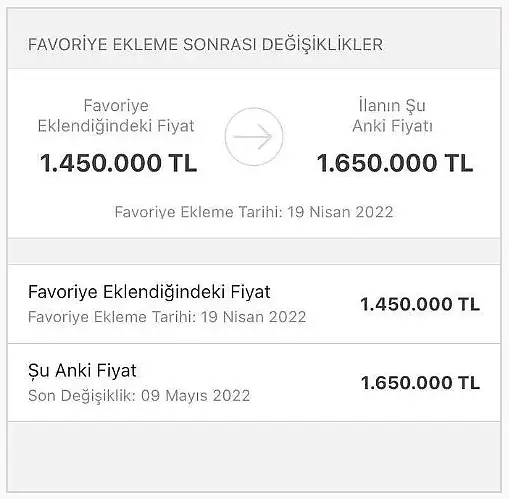The image size is (509, 499).
Task: Click the gray separator band between sections
Action: (254, 251)
